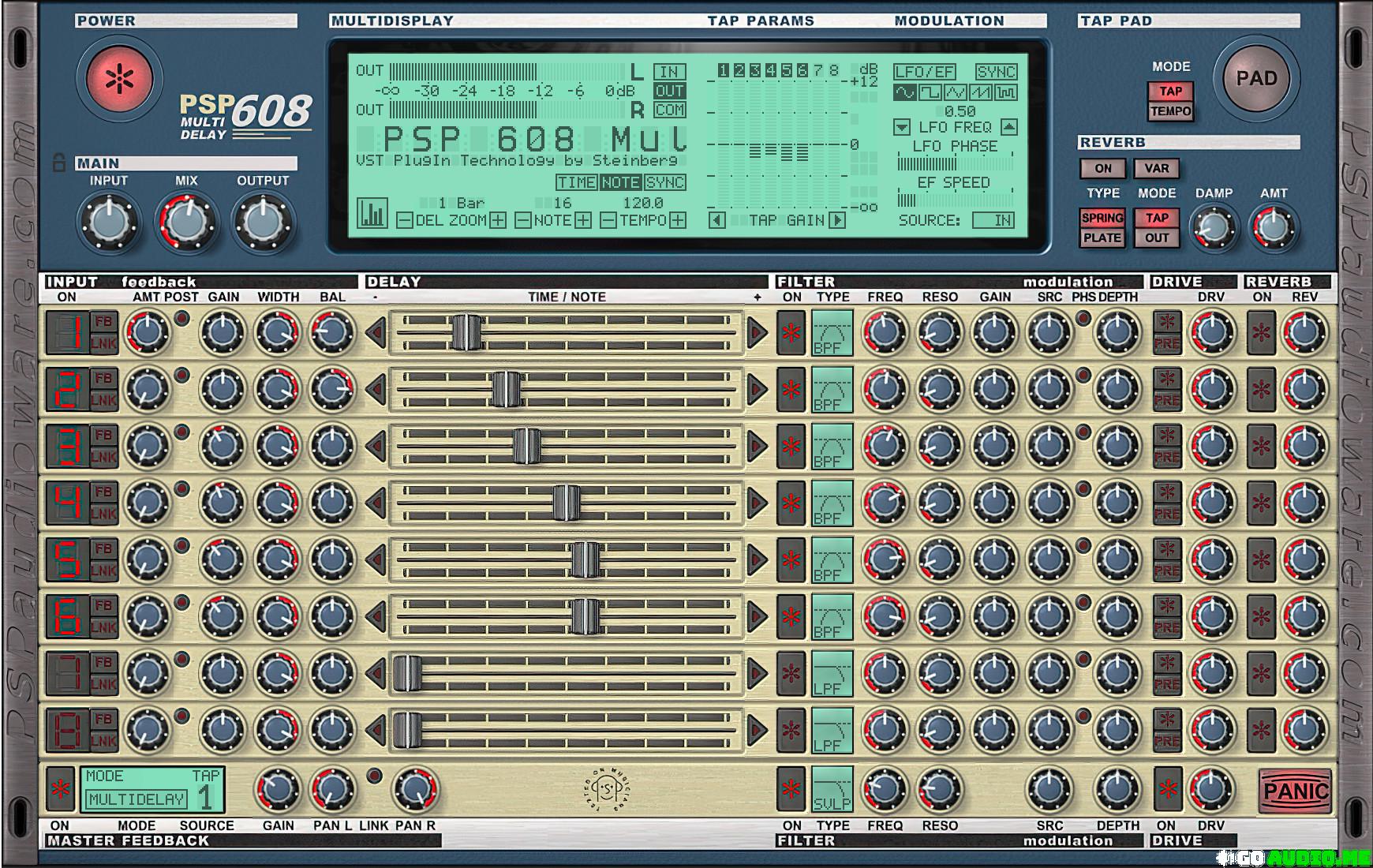The image size is (1373, 868).
Task: Click previous arrow beside TAP GAIN
Action: [716, 220]
